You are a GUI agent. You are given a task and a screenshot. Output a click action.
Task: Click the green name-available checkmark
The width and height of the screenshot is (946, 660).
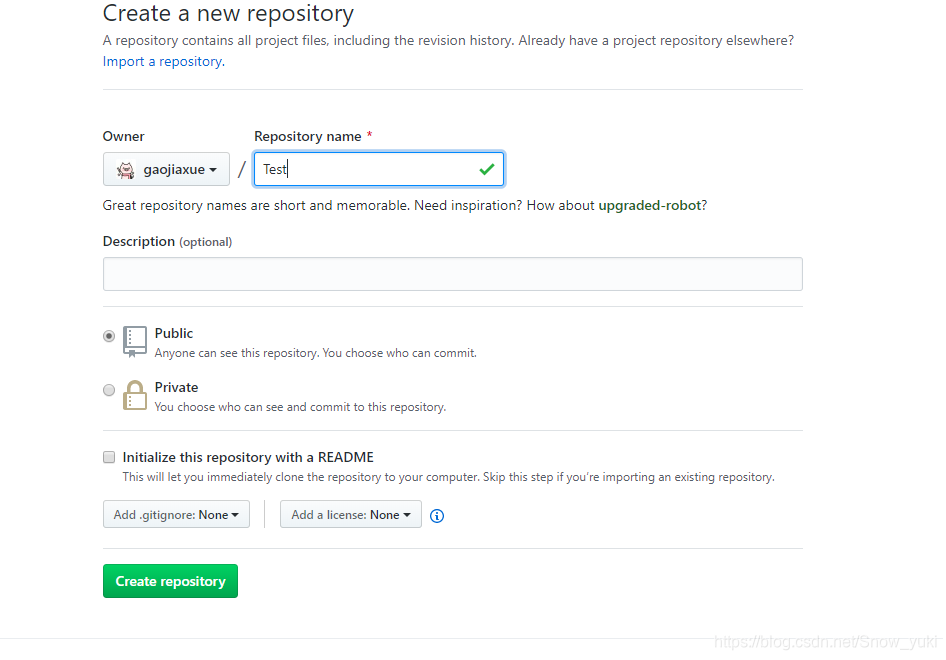[x=487, y=170]
